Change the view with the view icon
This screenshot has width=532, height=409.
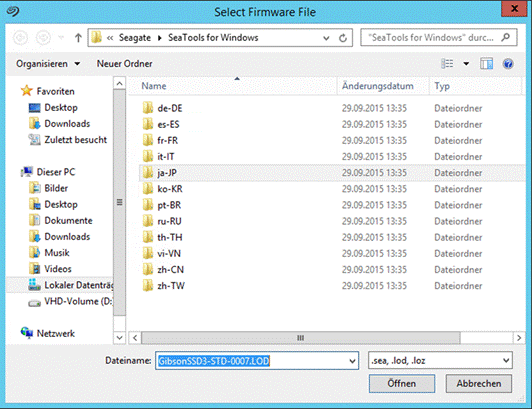(x=447, y=63)
